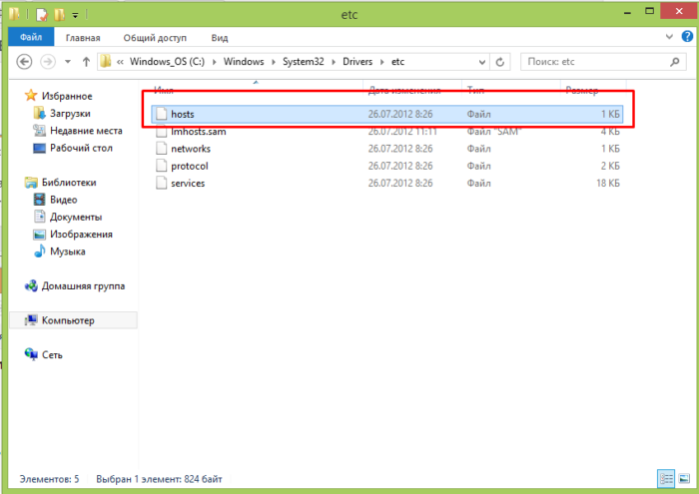The image size is (699, 494).
Task: Click the Properties quick access icon
Action: pos(41,15)
